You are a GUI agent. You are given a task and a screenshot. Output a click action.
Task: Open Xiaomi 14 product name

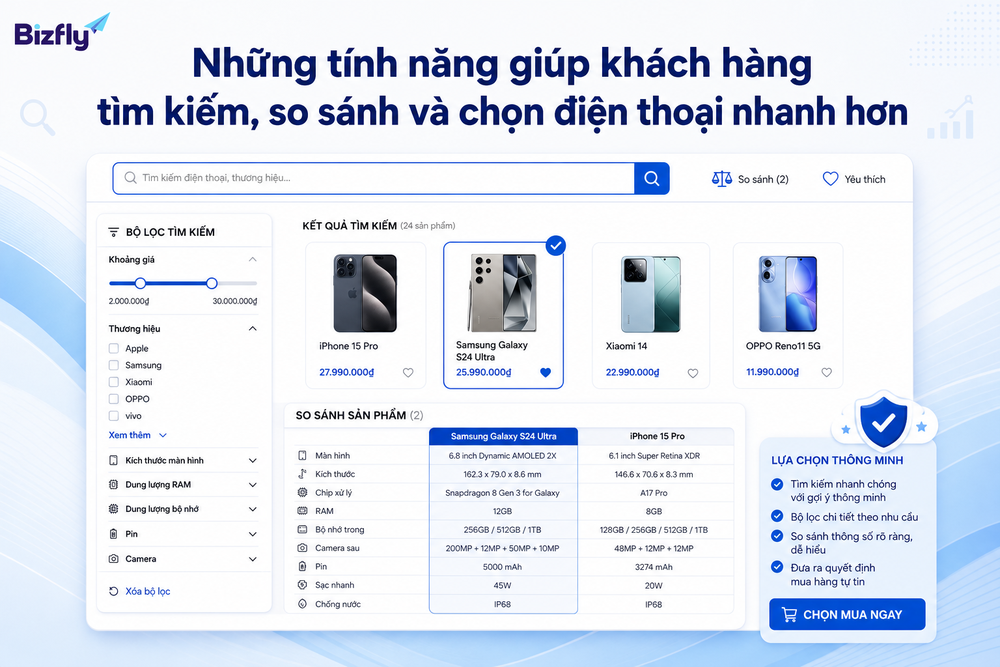(626, 346)
